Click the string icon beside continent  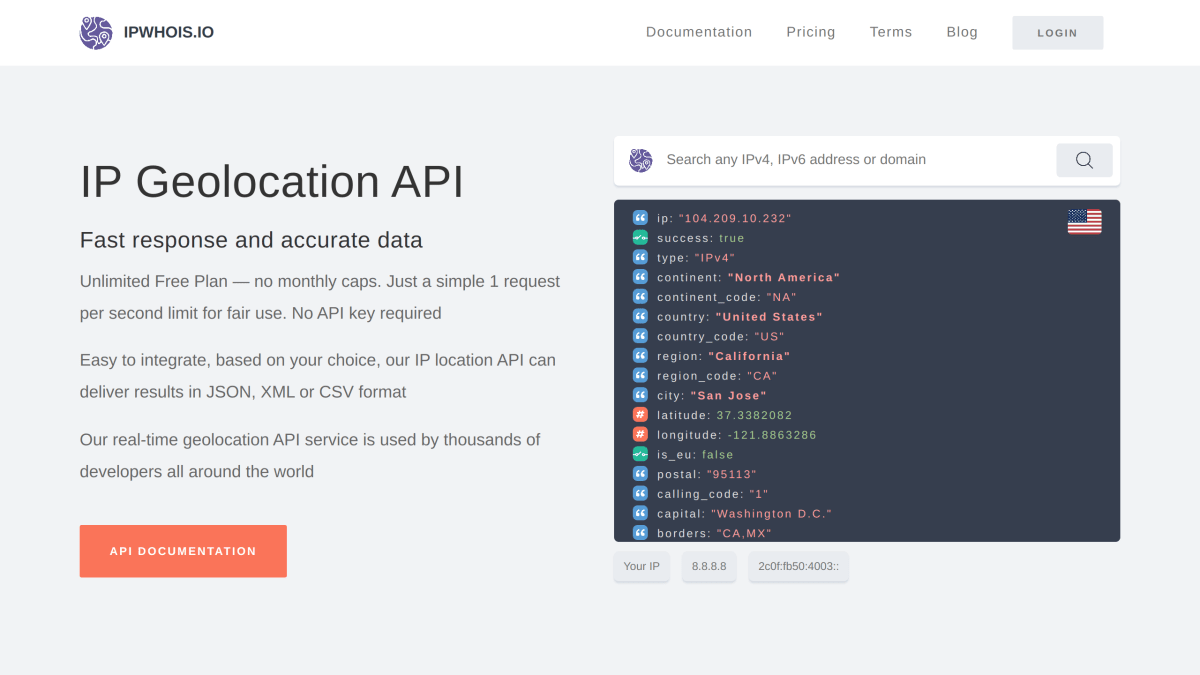640,277
